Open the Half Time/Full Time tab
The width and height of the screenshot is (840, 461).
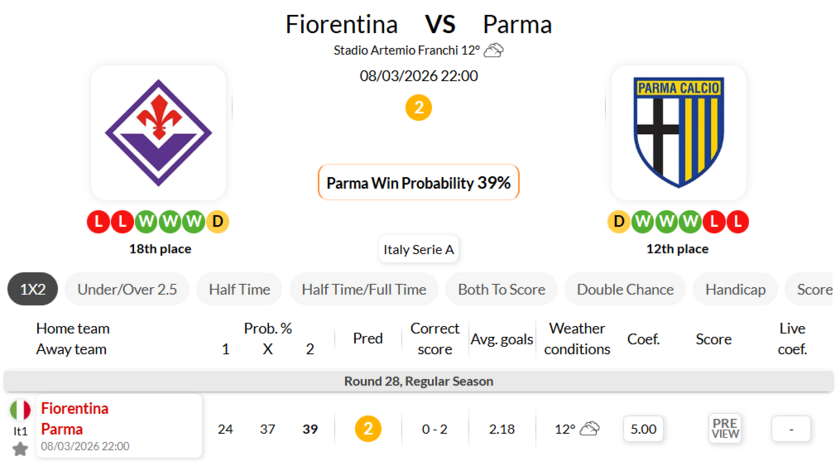pyautogui.click(x=363, y=289)
